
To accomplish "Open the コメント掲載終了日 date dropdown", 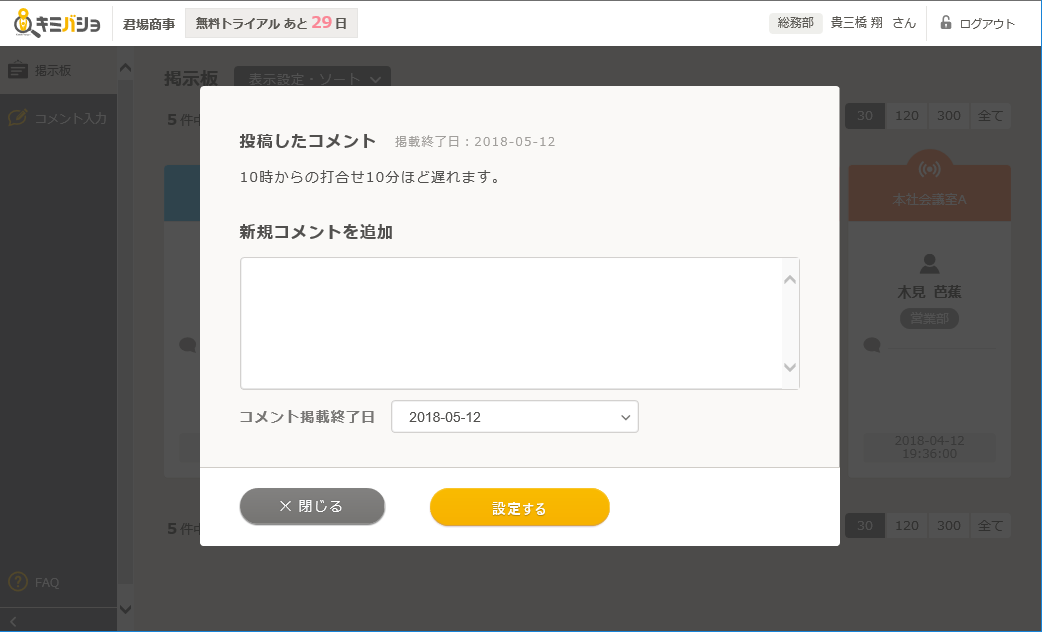I will 515,417.
